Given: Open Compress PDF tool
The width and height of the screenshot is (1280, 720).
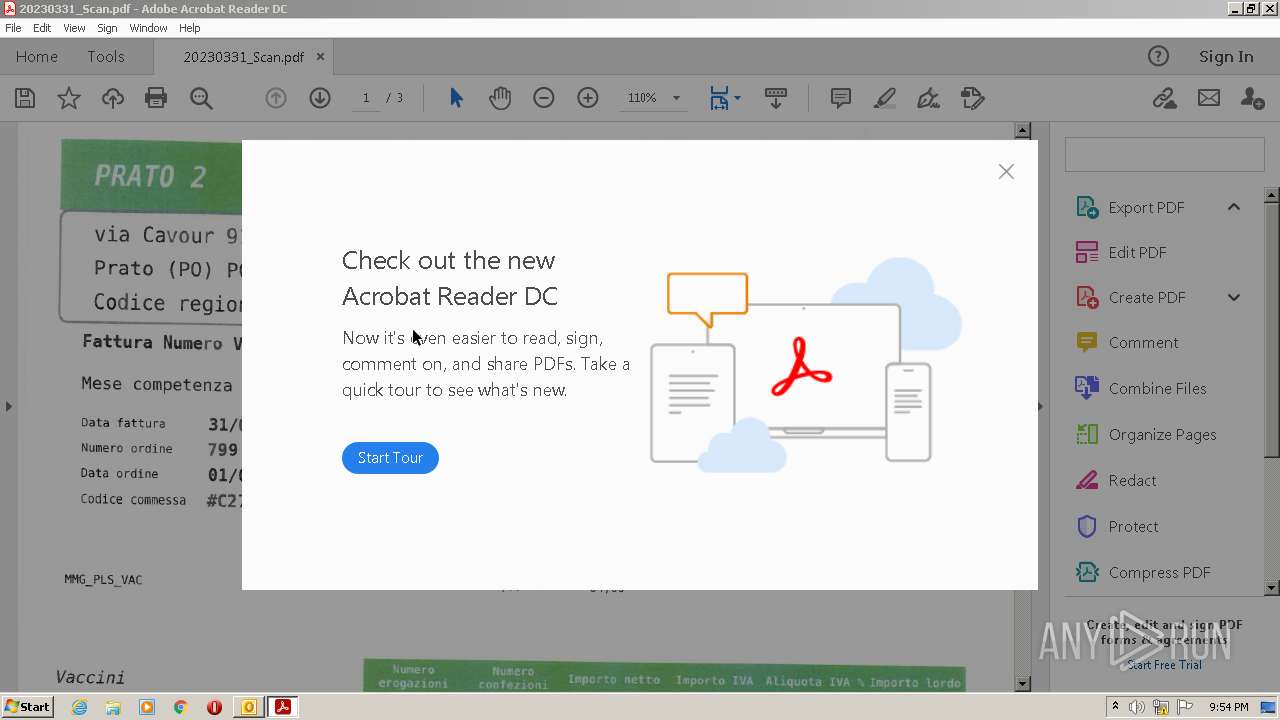Looking at the screenshot, I should [1159, 572].
